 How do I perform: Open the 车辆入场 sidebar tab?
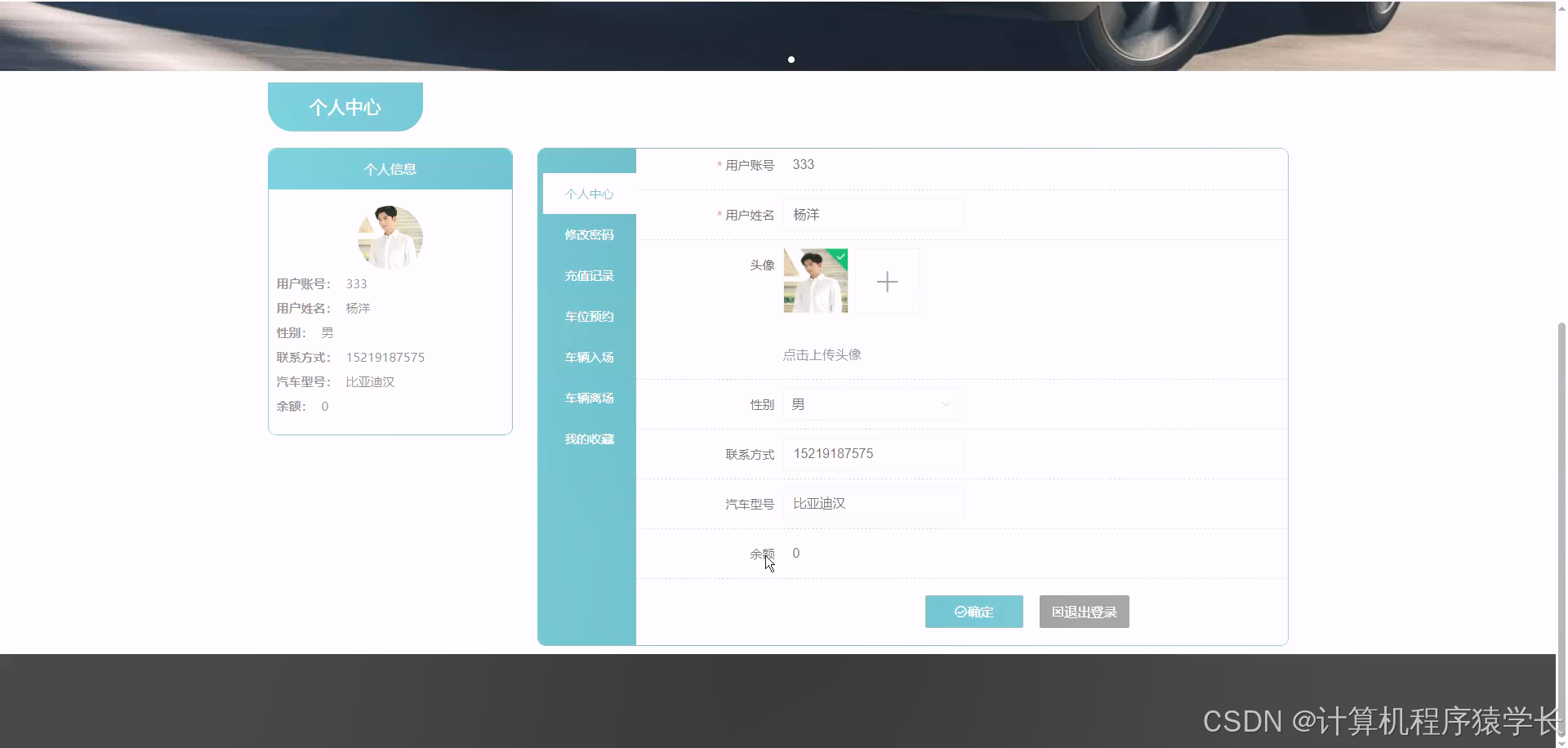[589, 357]
